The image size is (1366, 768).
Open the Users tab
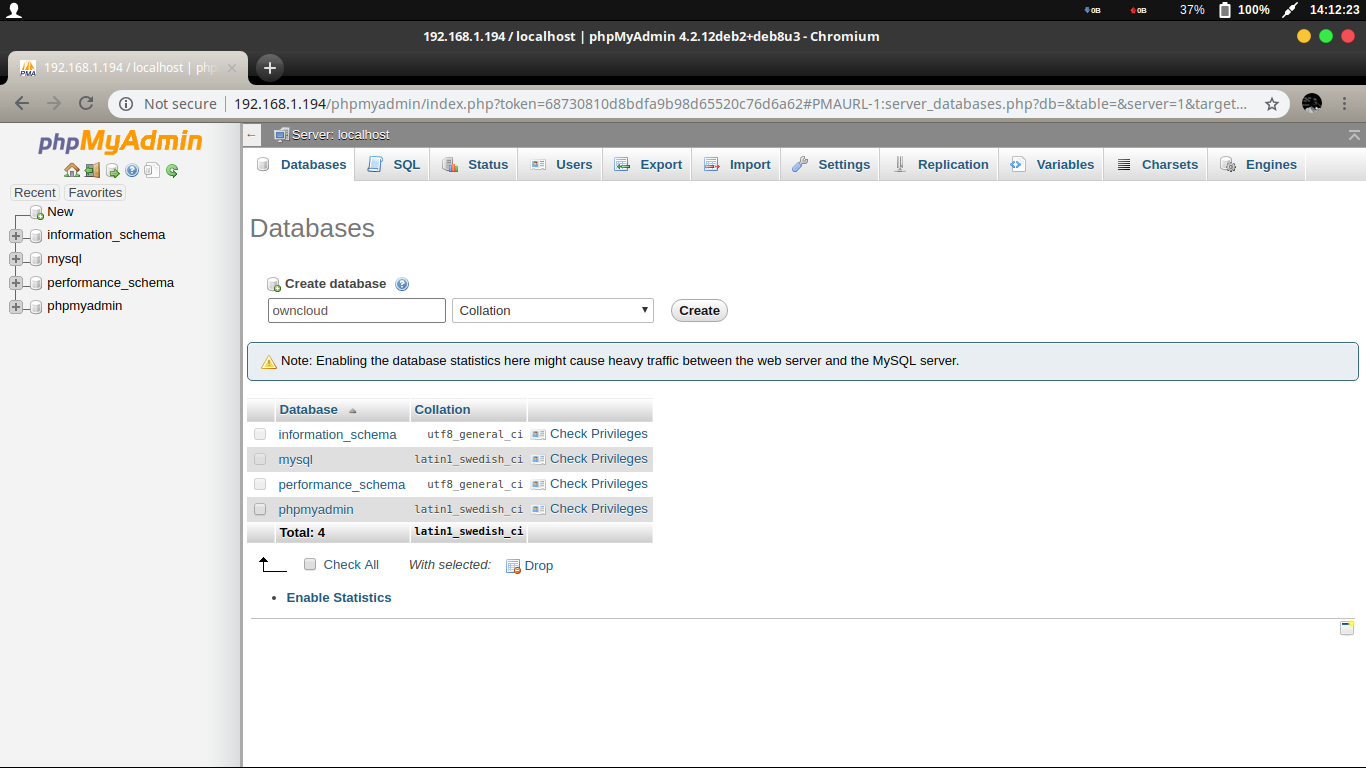(x=560, y=165)
